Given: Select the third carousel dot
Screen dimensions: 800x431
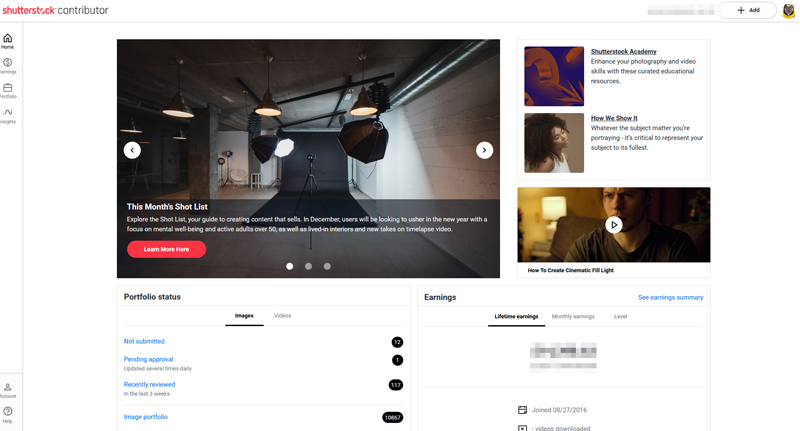Looking at the screenshot, I should tap(327, 266).
